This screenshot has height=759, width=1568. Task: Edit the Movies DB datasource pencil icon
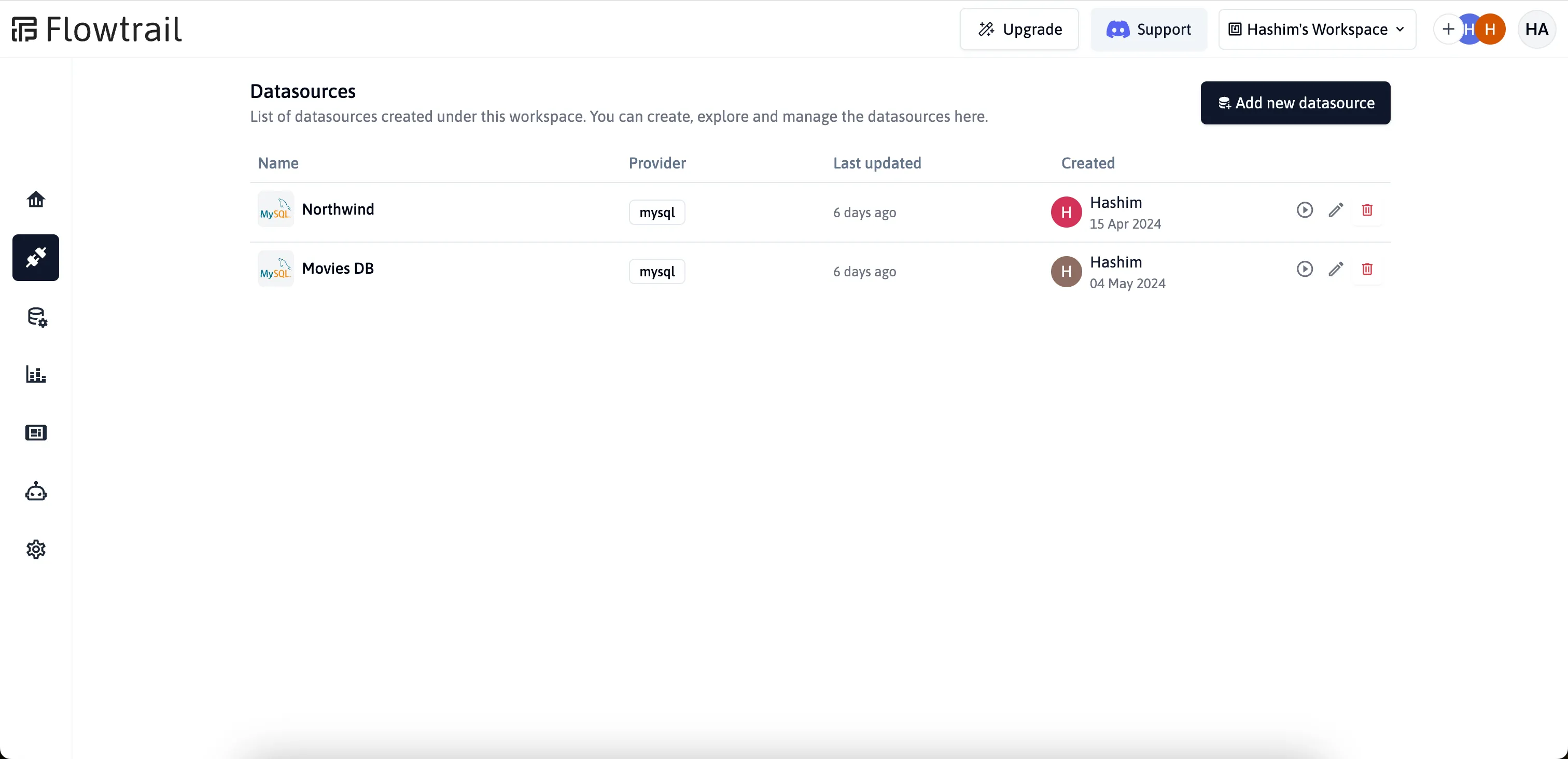click(x=1336, y=269)
